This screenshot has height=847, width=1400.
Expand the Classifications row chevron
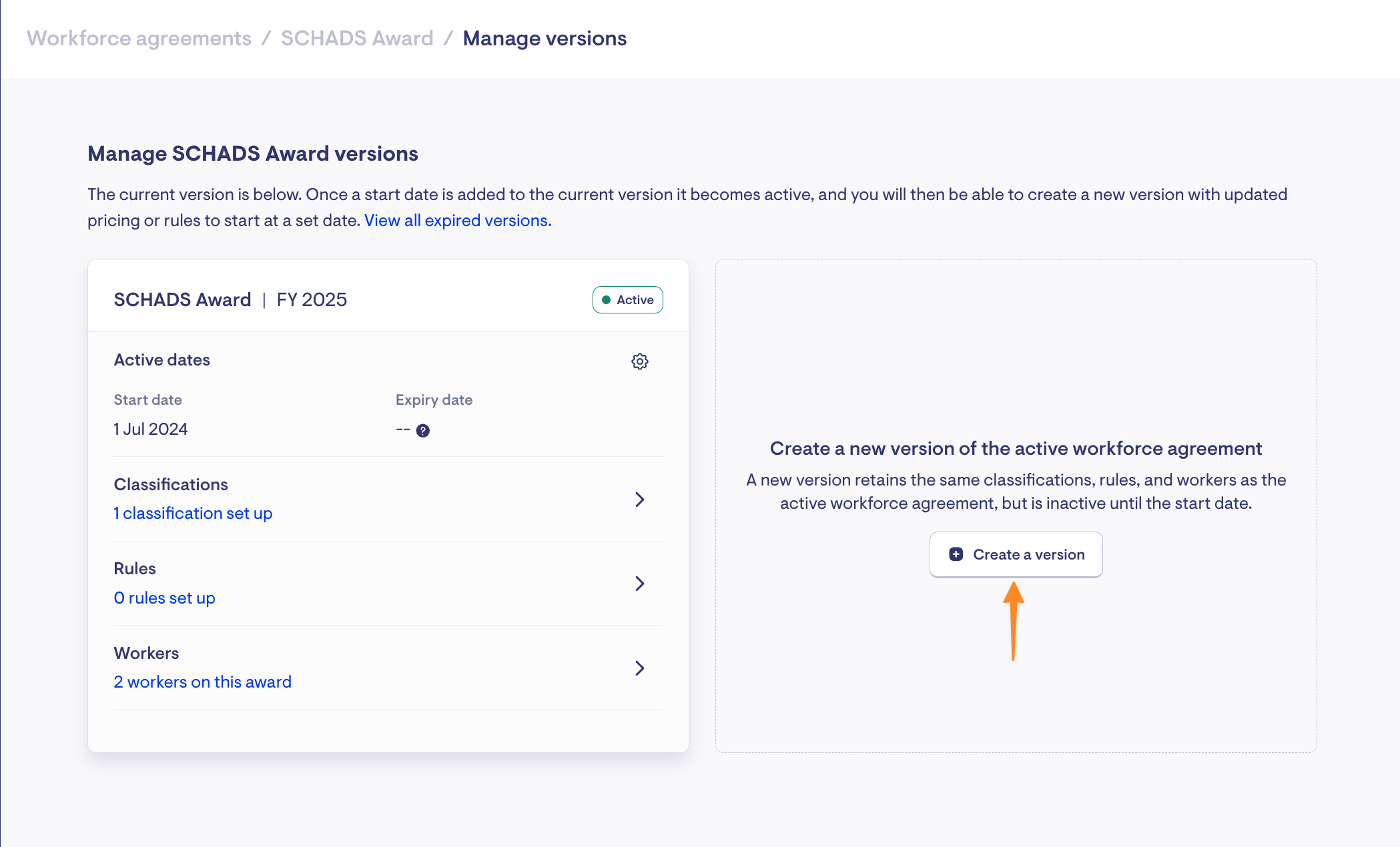click(x=639, y=500)
